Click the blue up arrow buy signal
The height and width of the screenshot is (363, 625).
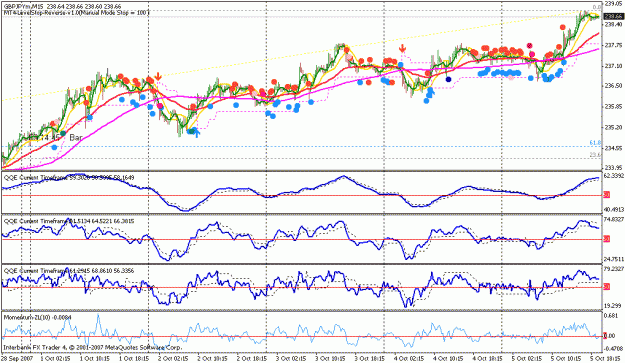pos(196,133)
